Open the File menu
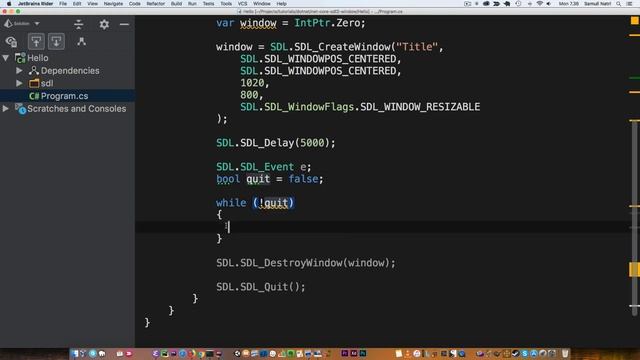 click(x=63, y=4)
